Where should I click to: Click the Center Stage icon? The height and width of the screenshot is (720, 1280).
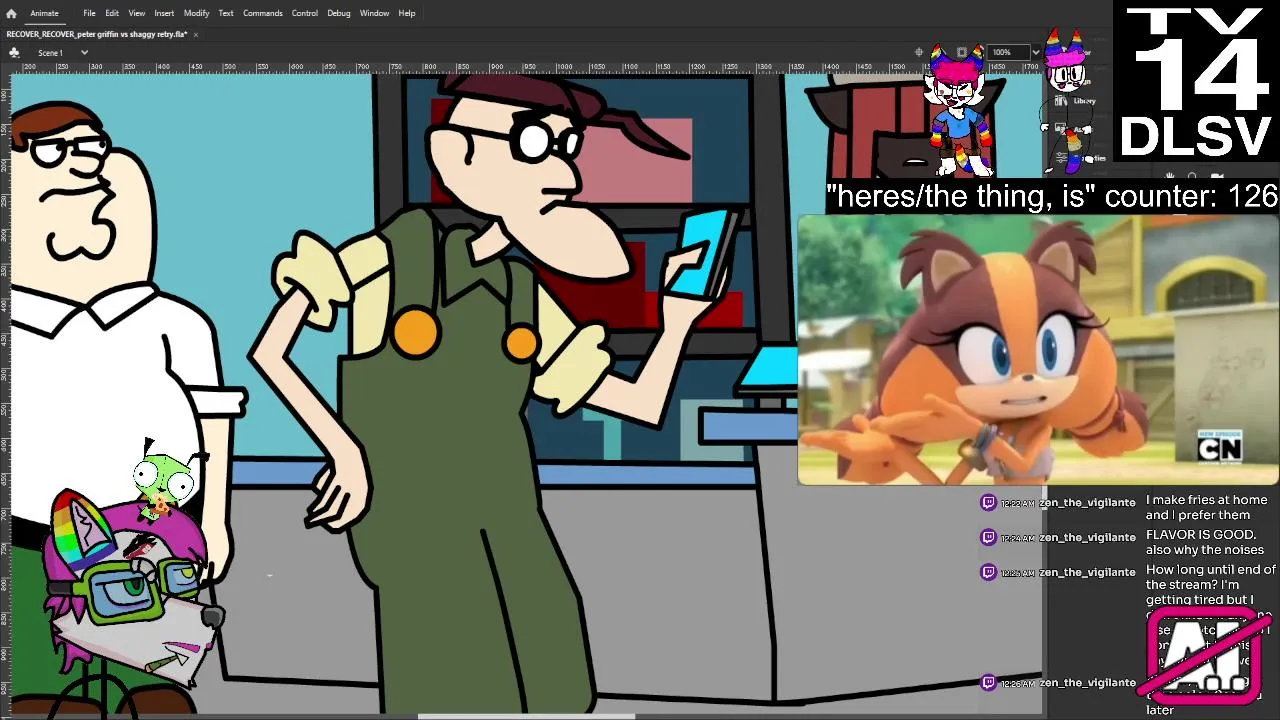[919, 52]
